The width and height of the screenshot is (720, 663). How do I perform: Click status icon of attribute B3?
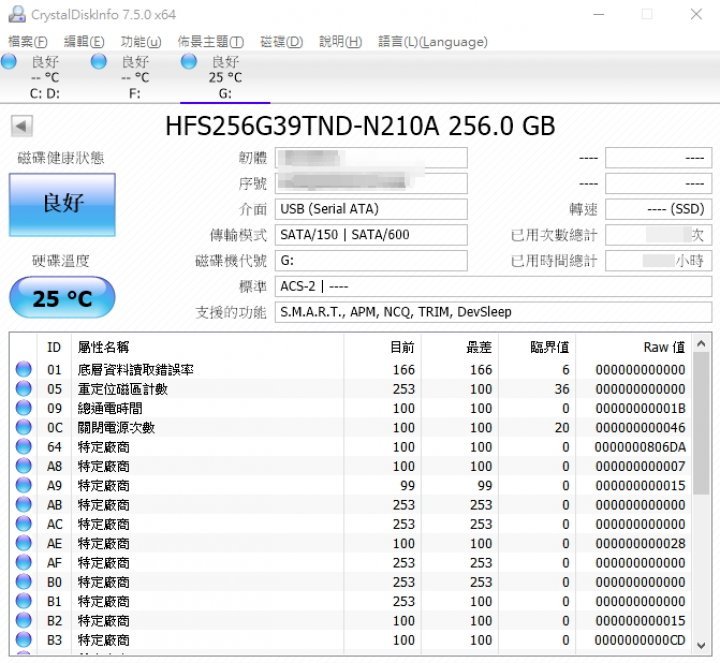click(23, 640)
